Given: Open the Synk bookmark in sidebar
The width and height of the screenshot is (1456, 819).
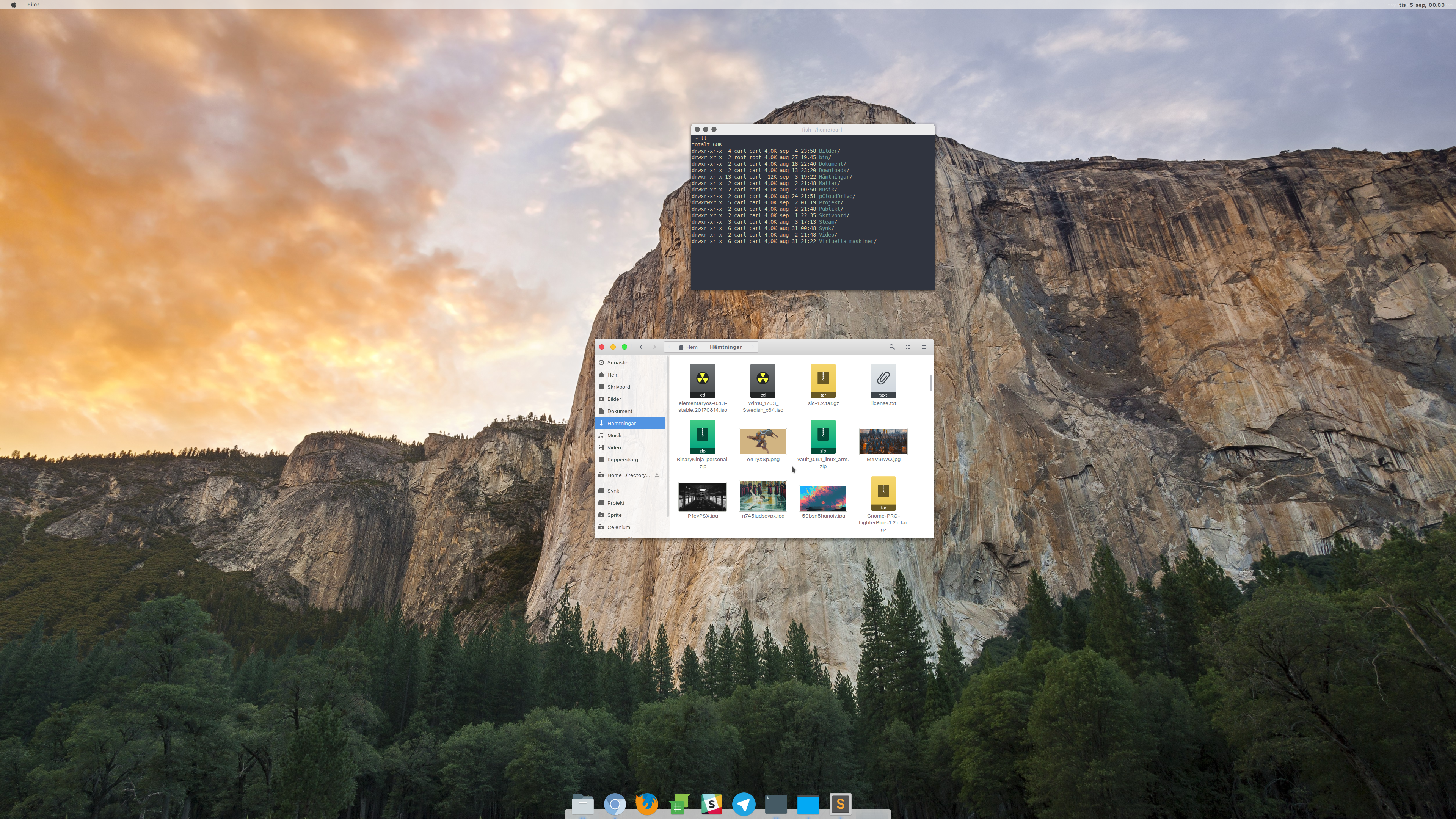Looking at the screenshot, I should [x=630, y=491].
